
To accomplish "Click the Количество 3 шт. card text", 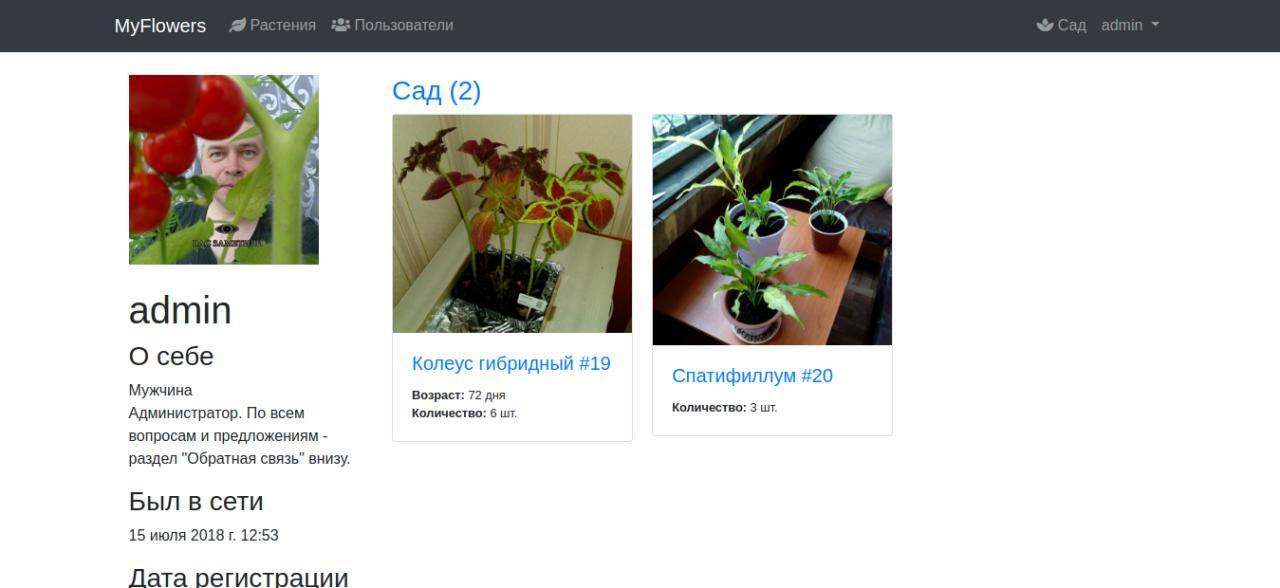I will tap(724, 408).
